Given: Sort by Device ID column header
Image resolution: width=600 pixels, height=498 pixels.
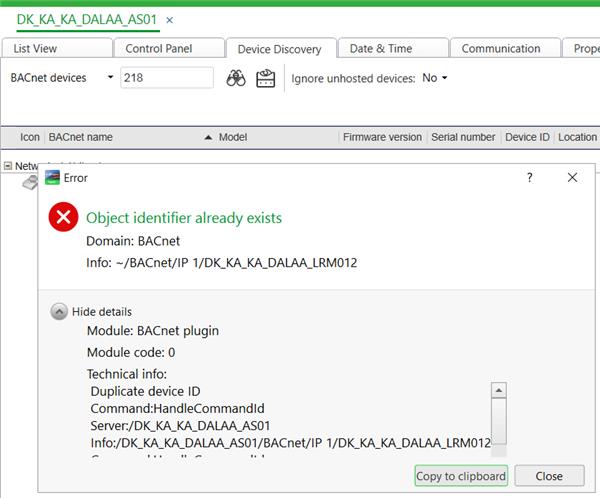Looking at the screenshot, I should click(527, 137).
